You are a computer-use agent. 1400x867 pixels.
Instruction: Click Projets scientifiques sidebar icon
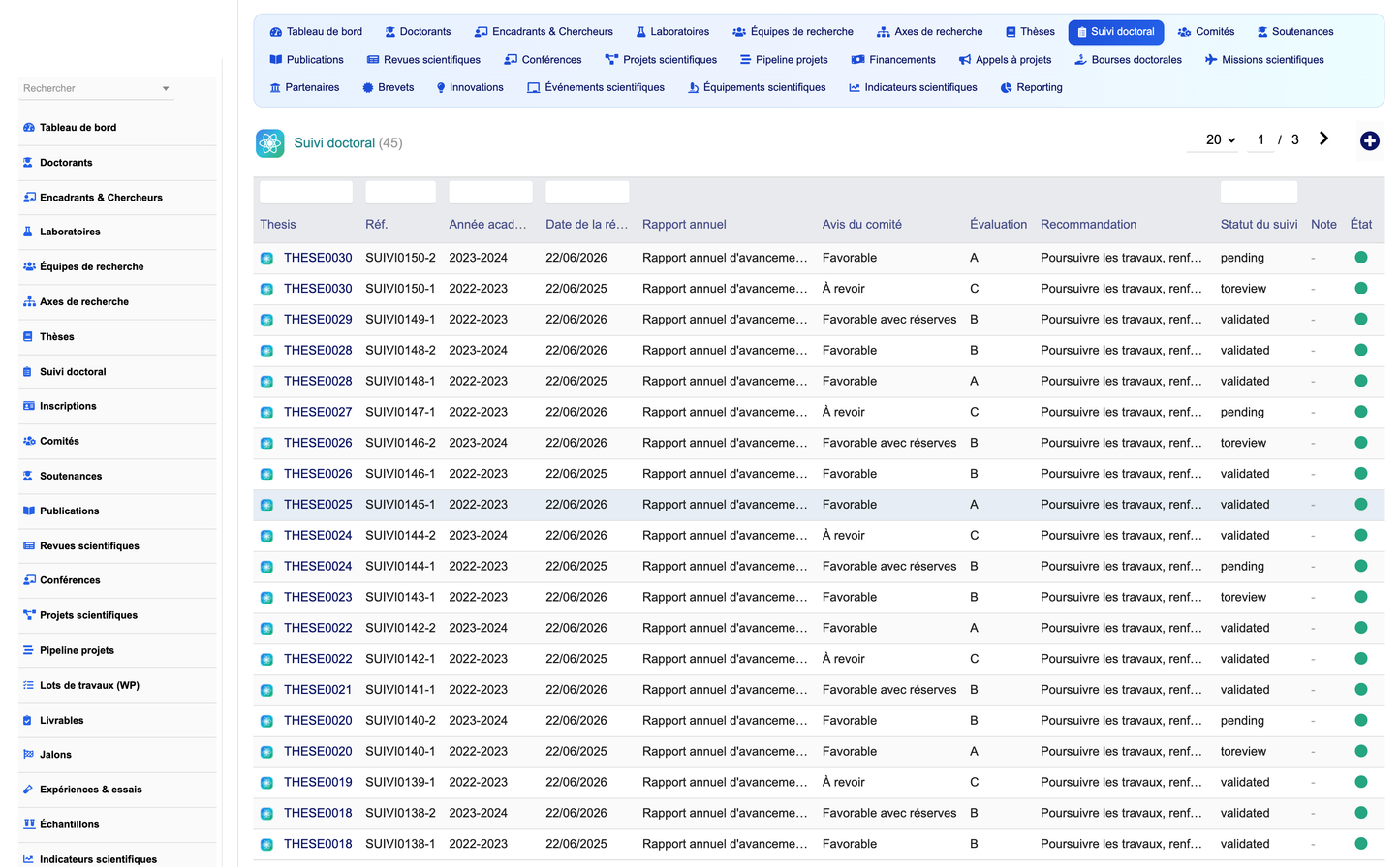[29, 615]
